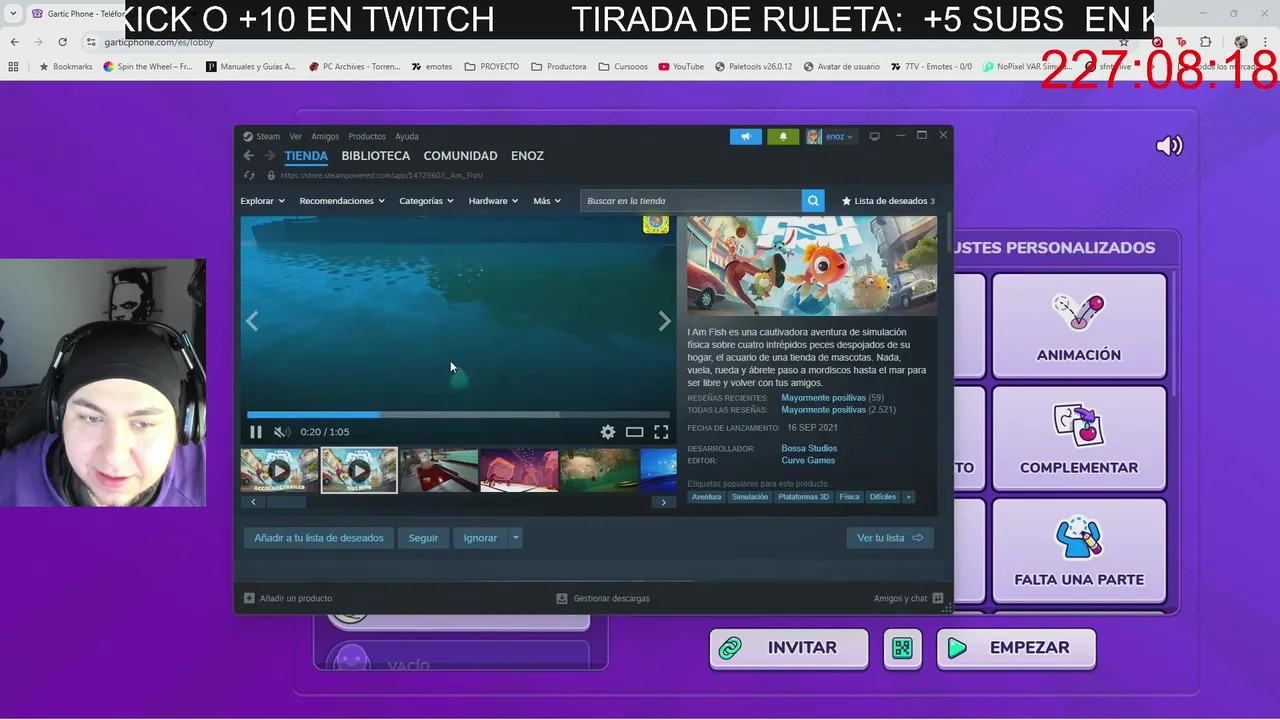This screenshot has height=720, width=1280.
Task: Open the Amigos menu
Action: point(325,136)
